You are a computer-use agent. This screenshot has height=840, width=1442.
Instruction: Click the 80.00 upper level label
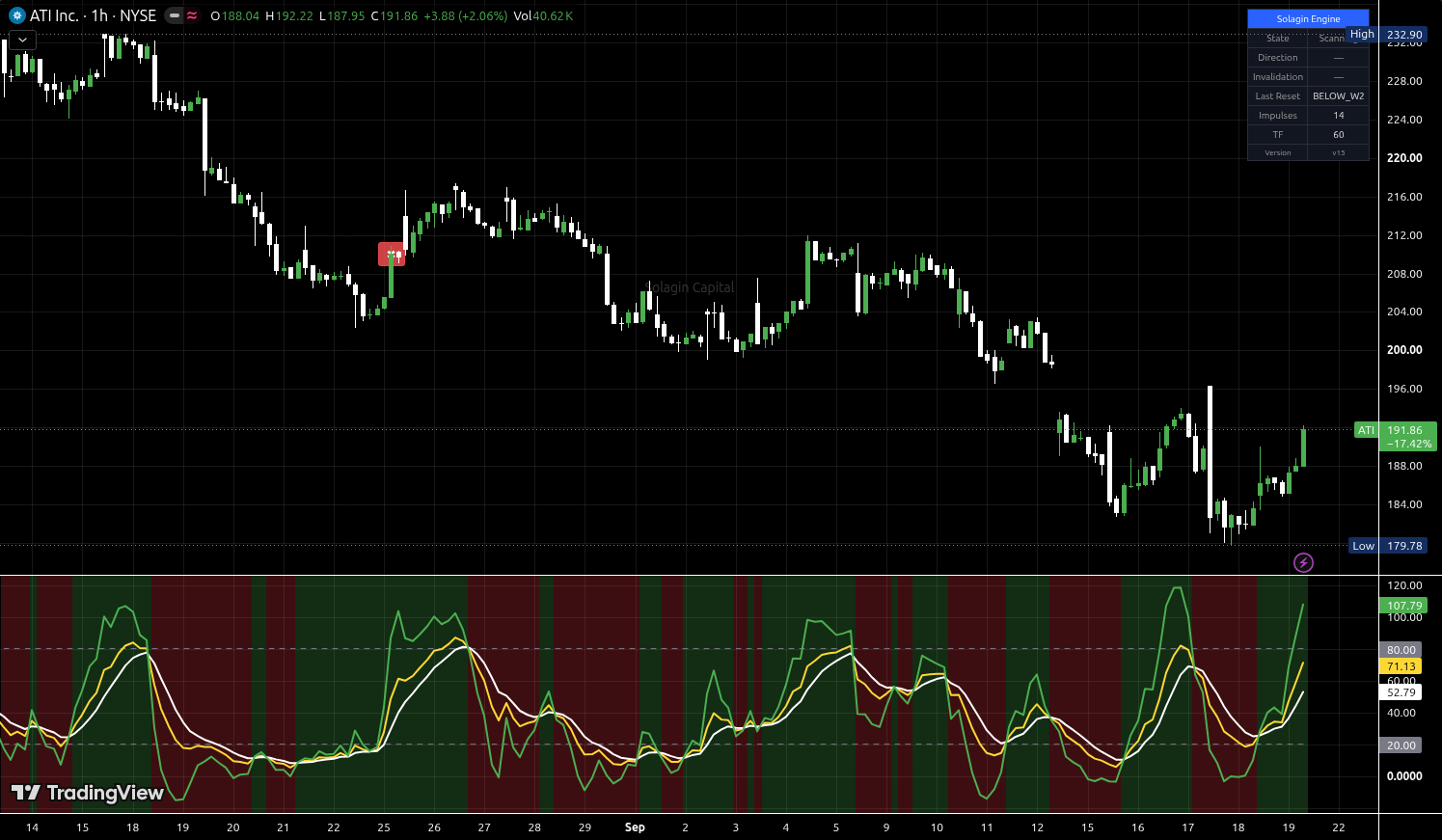point(1401,650)
